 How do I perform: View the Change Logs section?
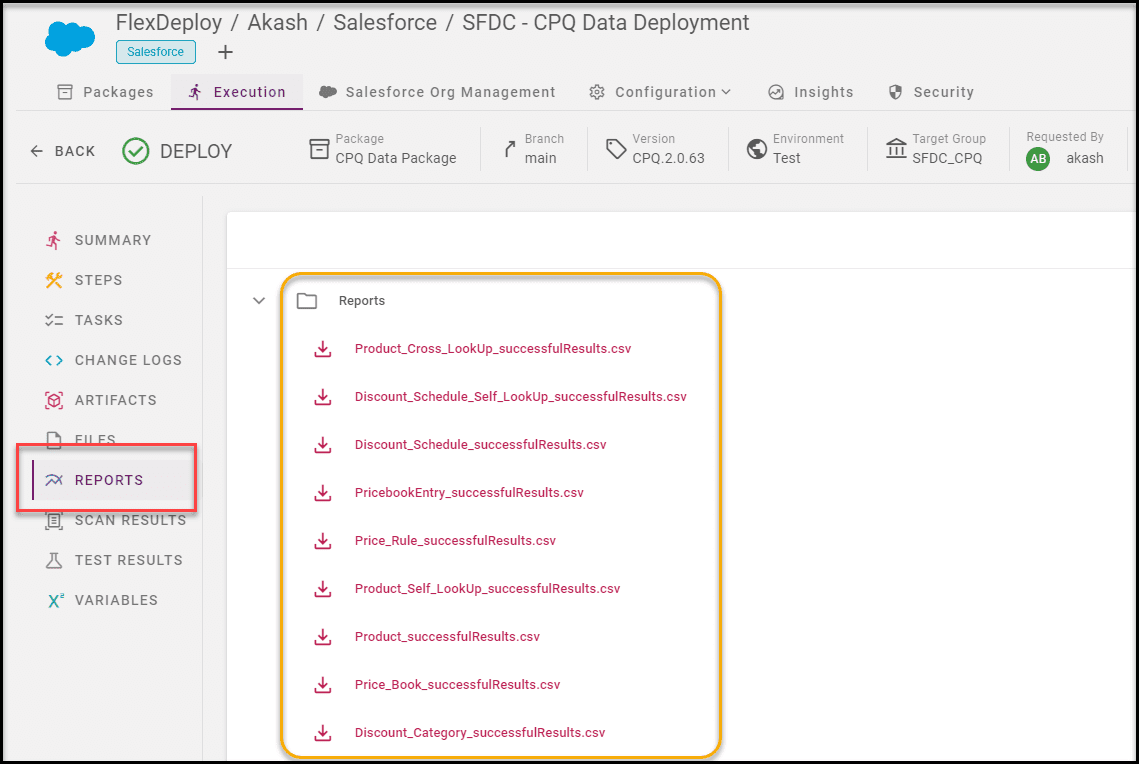coord(113,360)
